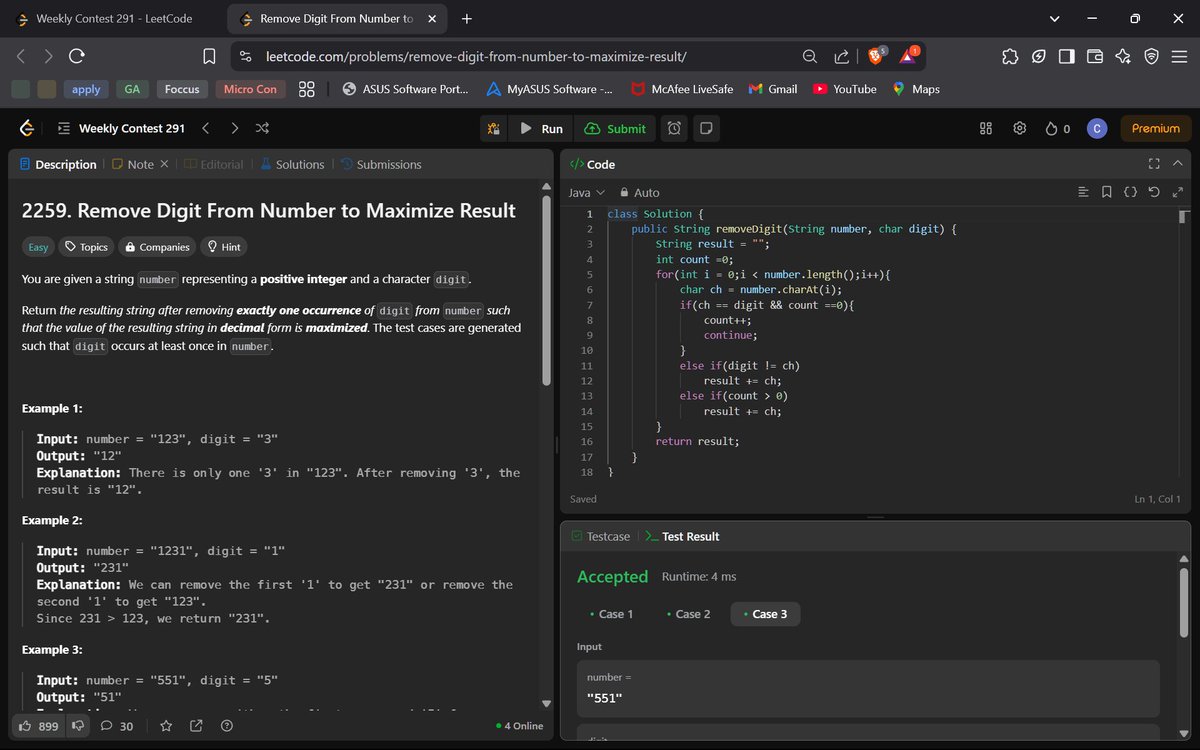Open the feedback question mark icon
This screenshot has height=750, width=1200.
(227, 726)
